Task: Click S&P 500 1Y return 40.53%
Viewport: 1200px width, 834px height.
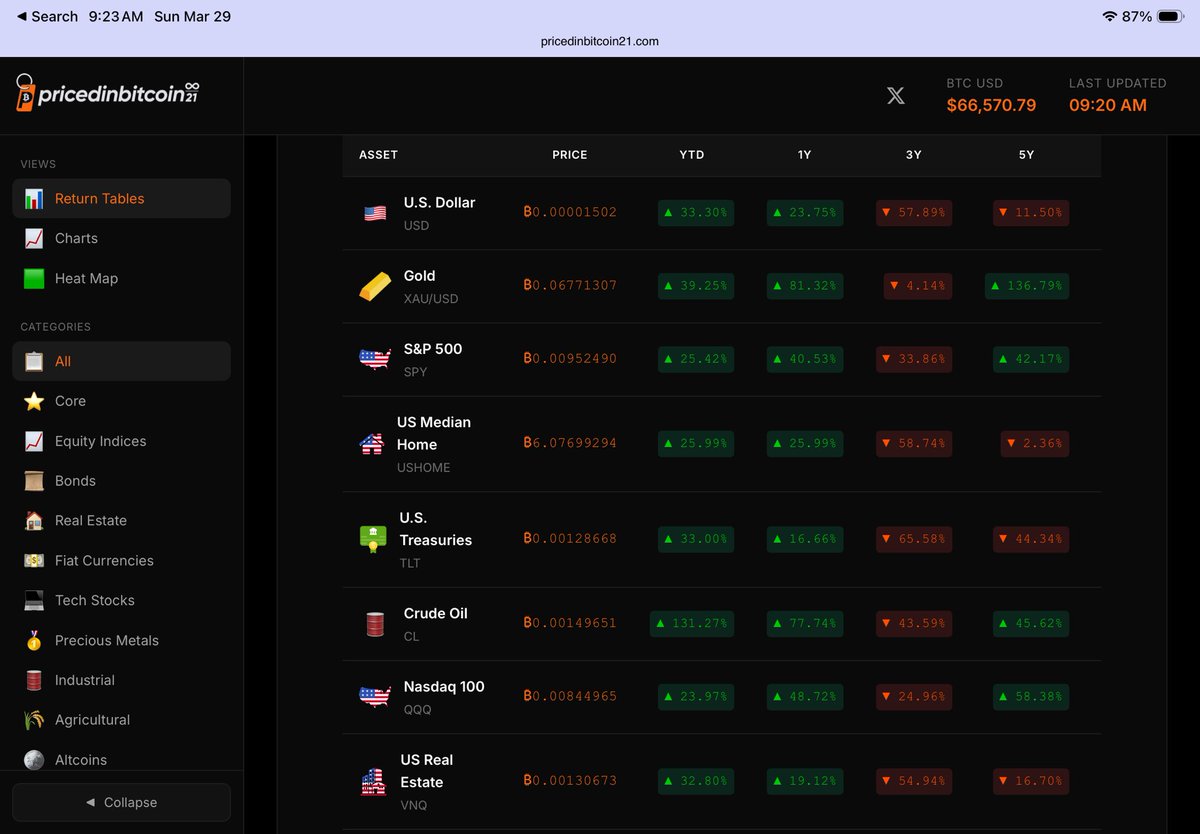Action: click(x=805, y=359)
